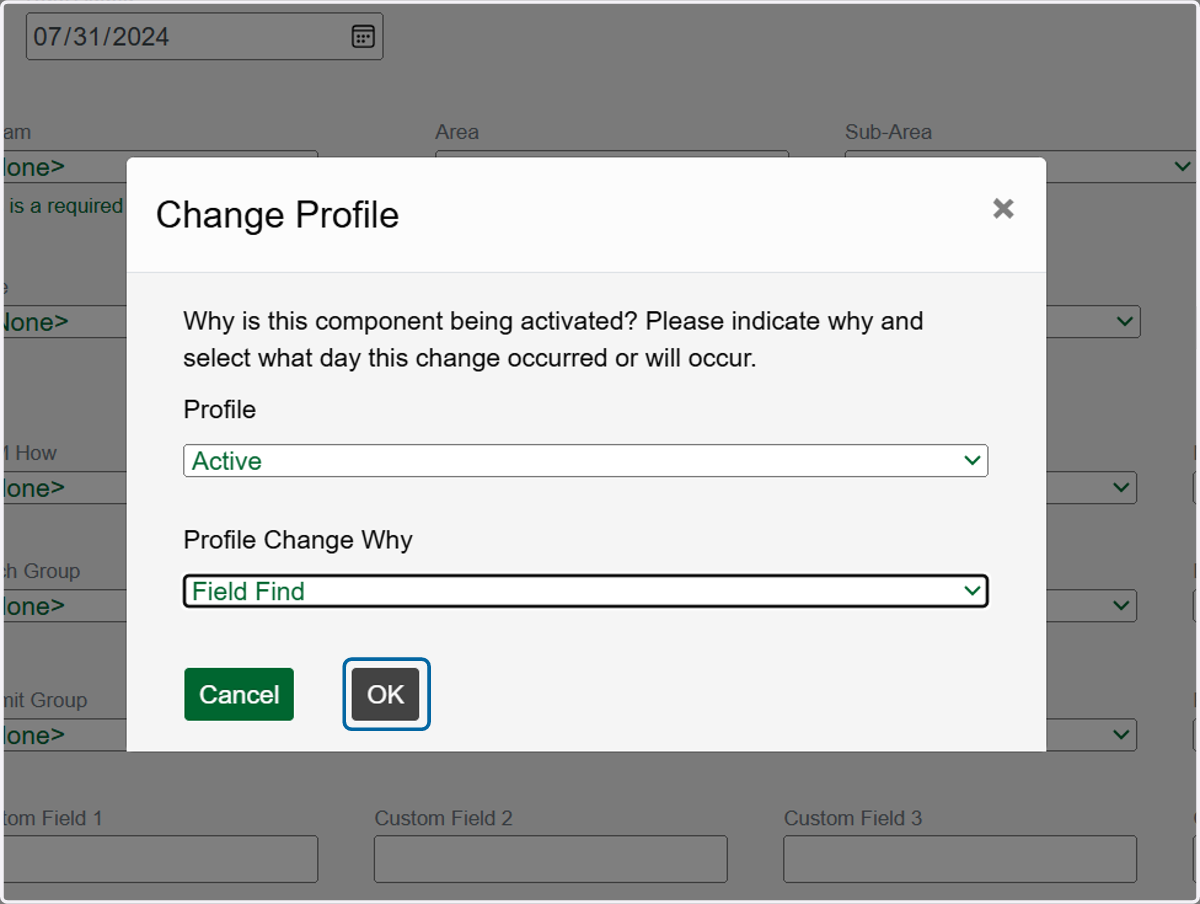The image size is (1200, 904).
Task: Click the Change Profile dialog title
Action: click(x=277, y=215)
